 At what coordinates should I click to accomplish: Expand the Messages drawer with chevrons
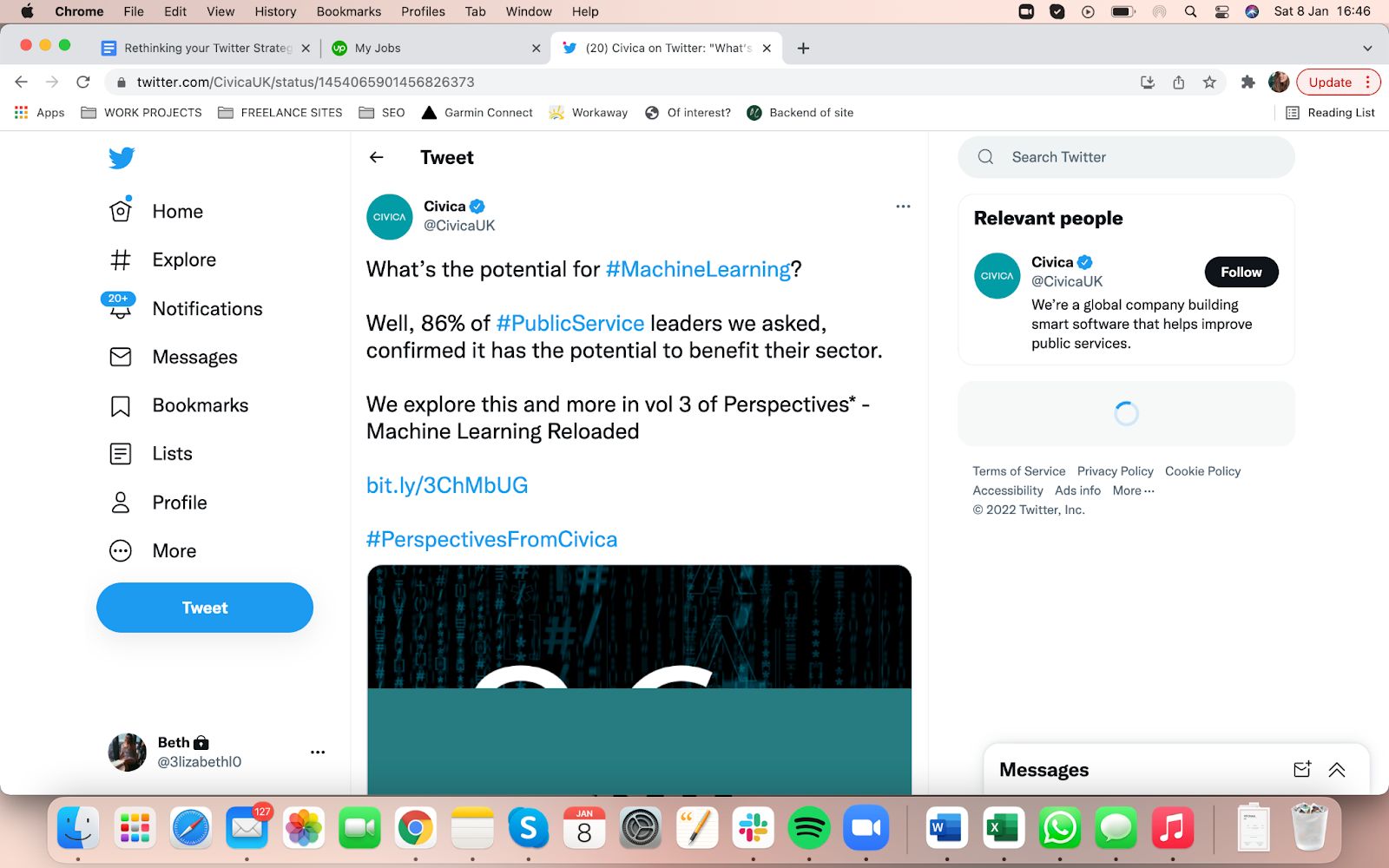pos(1337,769)
